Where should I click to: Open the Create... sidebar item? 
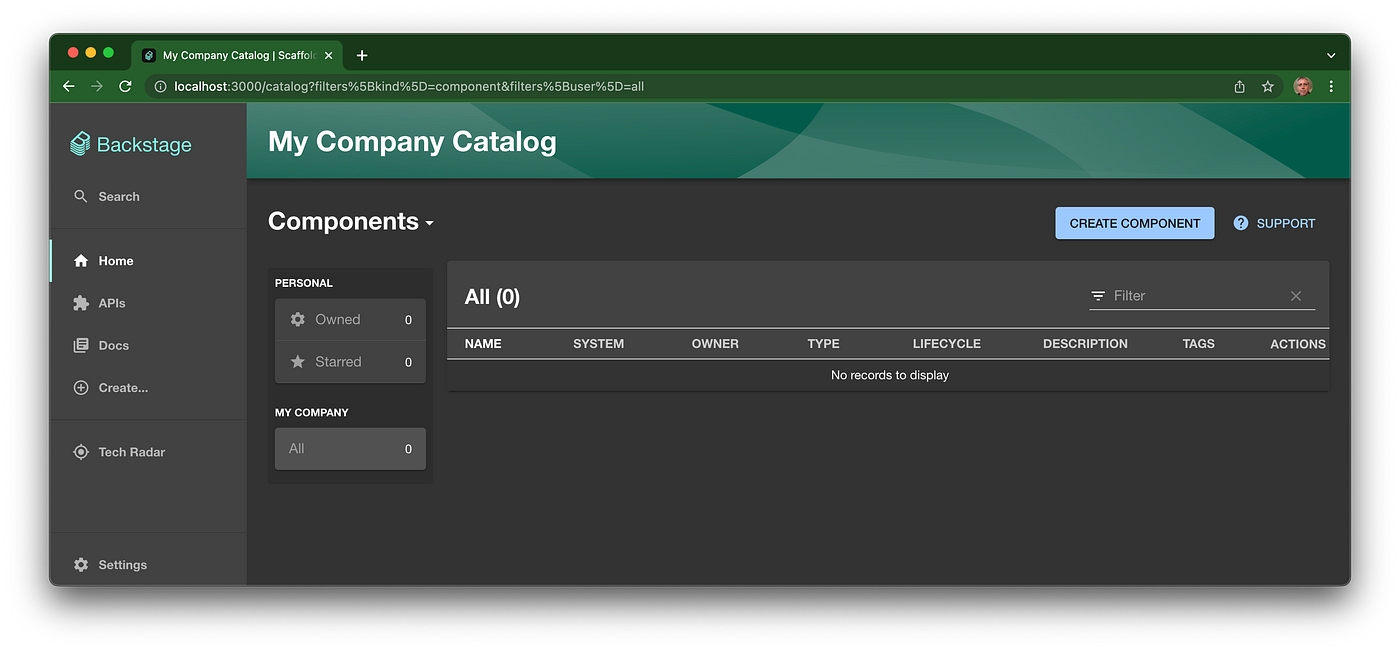click(148, 388)
